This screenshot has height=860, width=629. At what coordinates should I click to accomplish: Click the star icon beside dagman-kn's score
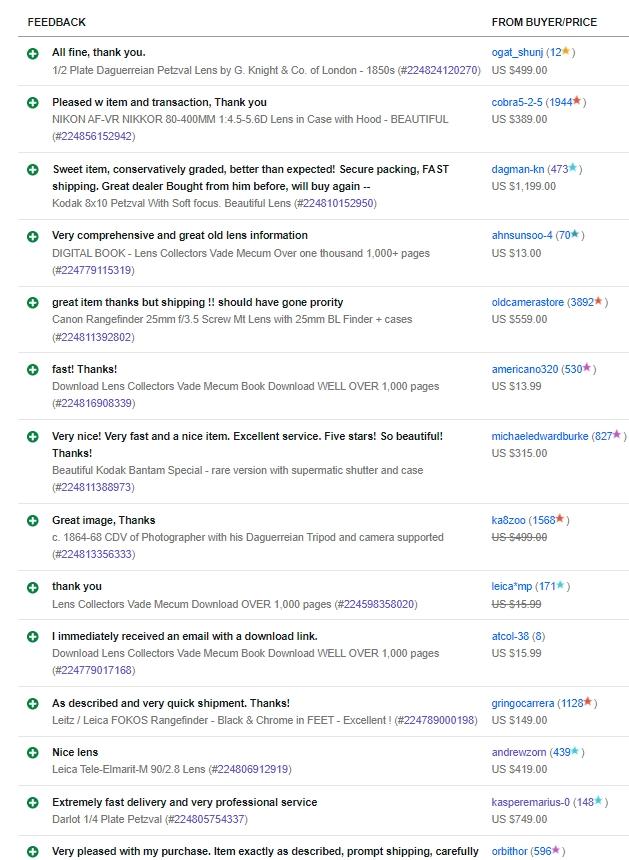(574, 169)
